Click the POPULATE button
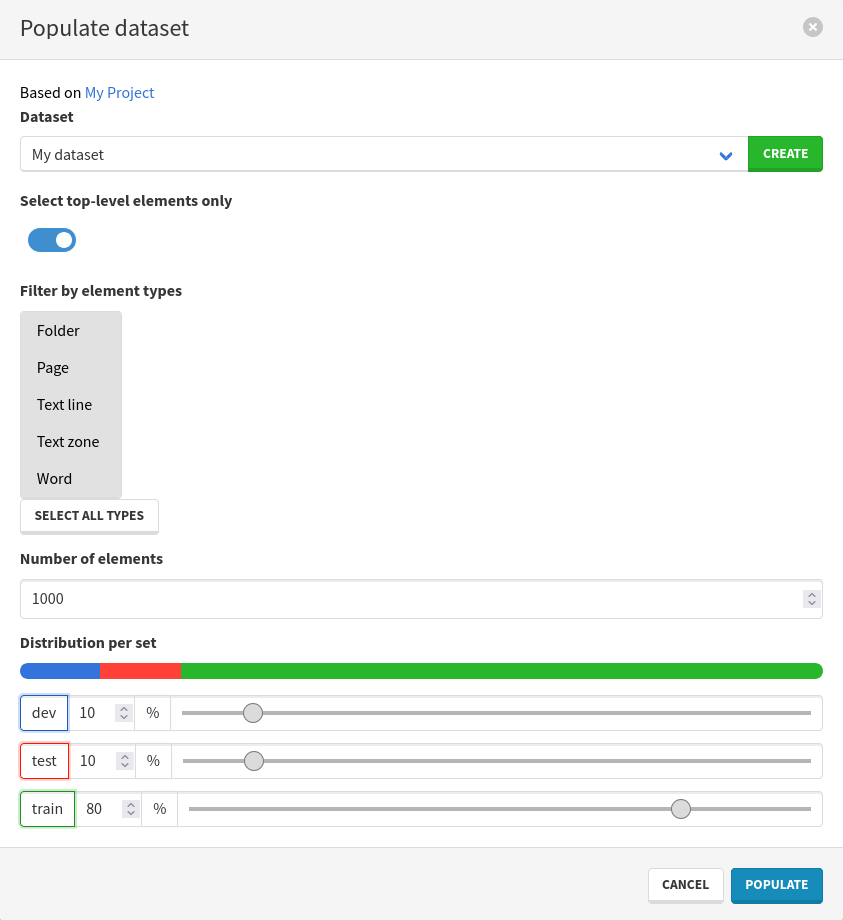Viewport: 843px width, 920px height. click(x=777, y=885)
